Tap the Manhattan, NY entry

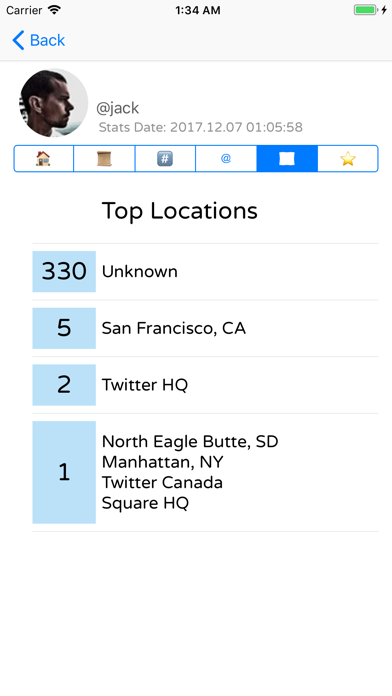click(162, 462)
